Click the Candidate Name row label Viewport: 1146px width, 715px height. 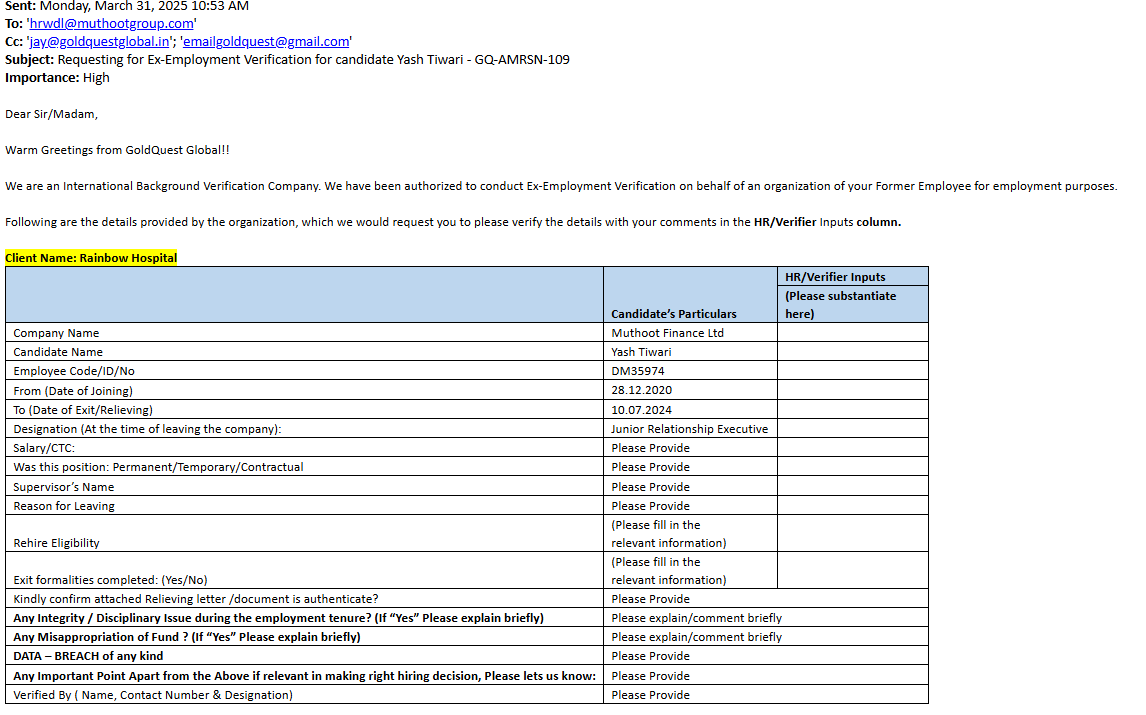click(x=58, y=352)
